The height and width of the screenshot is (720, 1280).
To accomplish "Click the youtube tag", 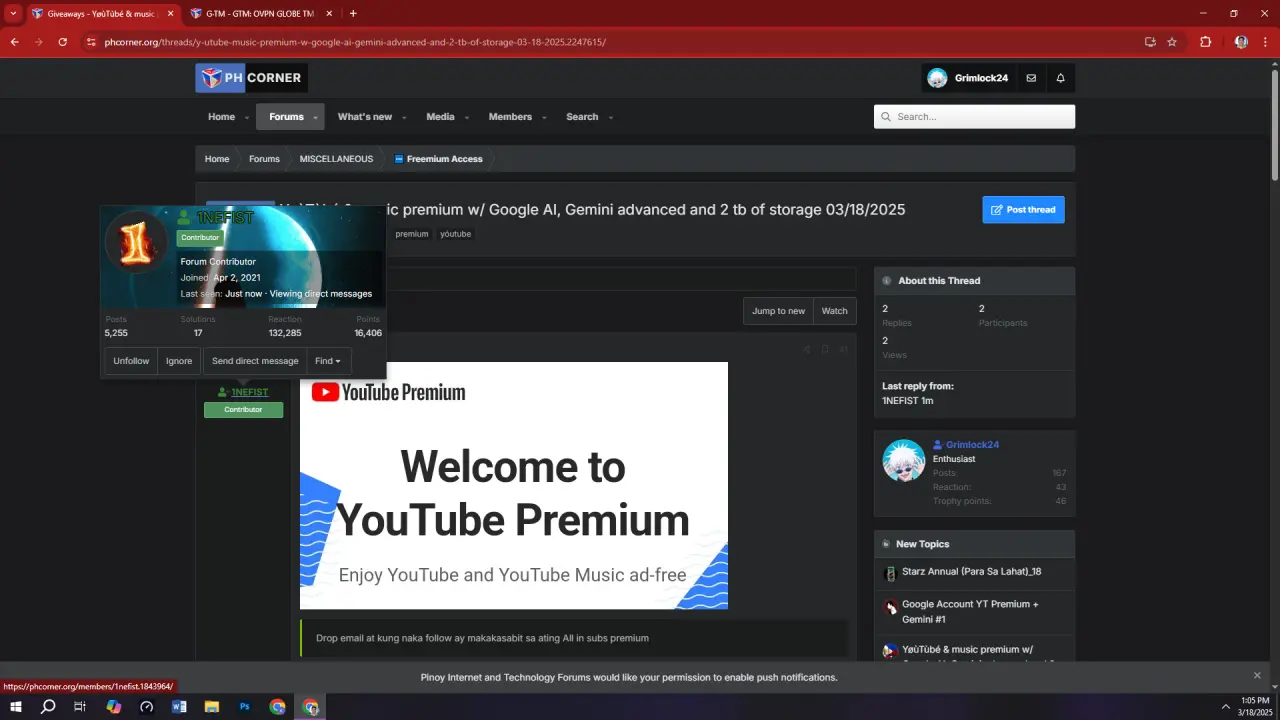I will (x=456, y=234).
